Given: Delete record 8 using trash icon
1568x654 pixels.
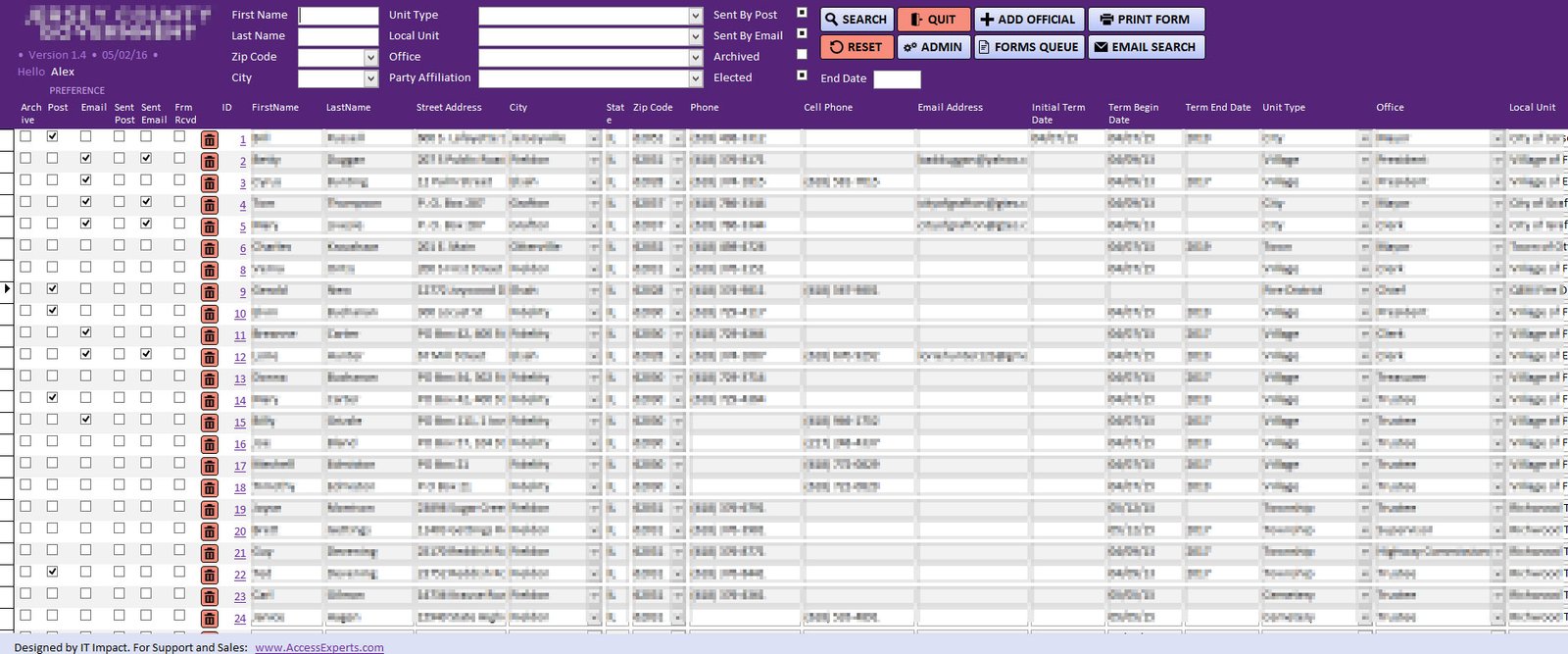Looking at the screenshot, I should 210,271.
